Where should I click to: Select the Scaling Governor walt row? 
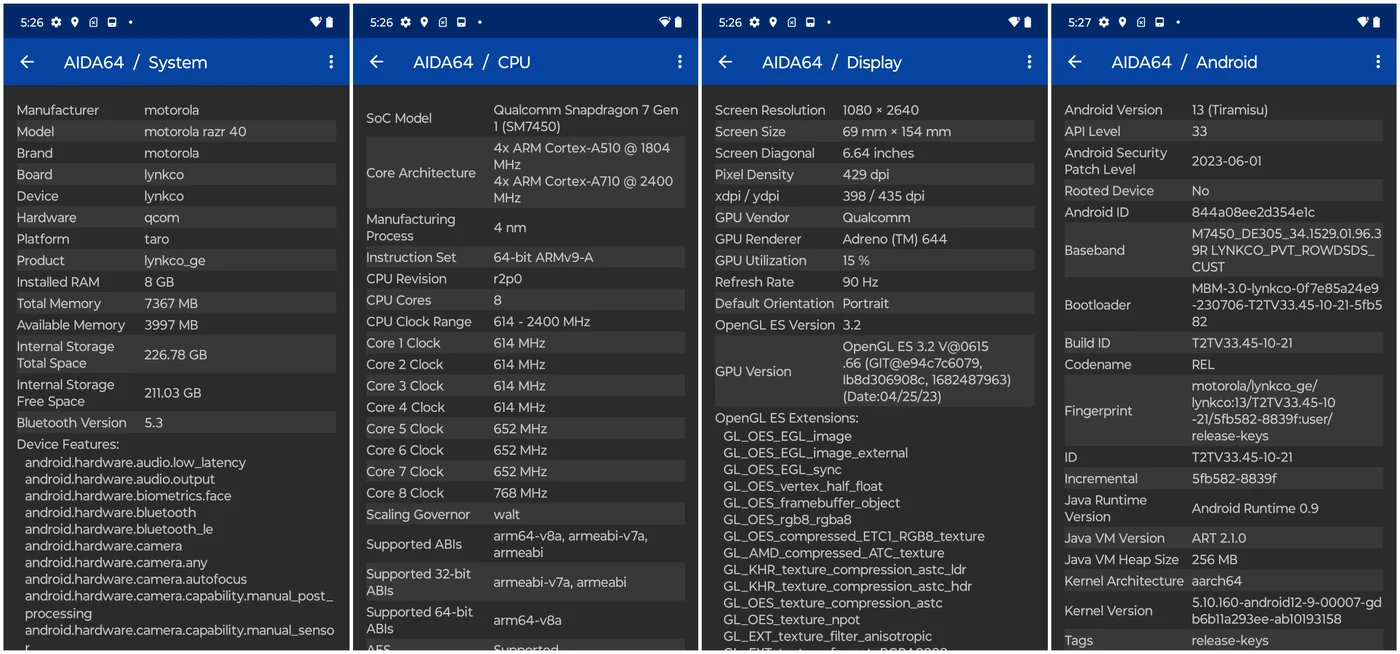[x=524, y=515]
